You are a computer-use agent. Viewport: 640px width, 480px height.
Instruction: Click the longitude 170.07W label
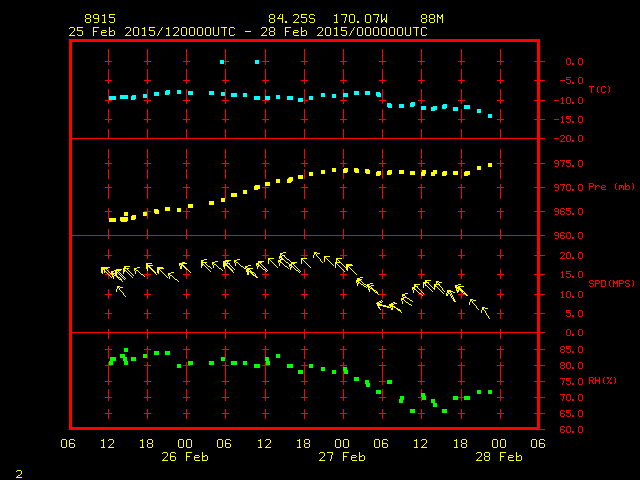pos(360,19)
